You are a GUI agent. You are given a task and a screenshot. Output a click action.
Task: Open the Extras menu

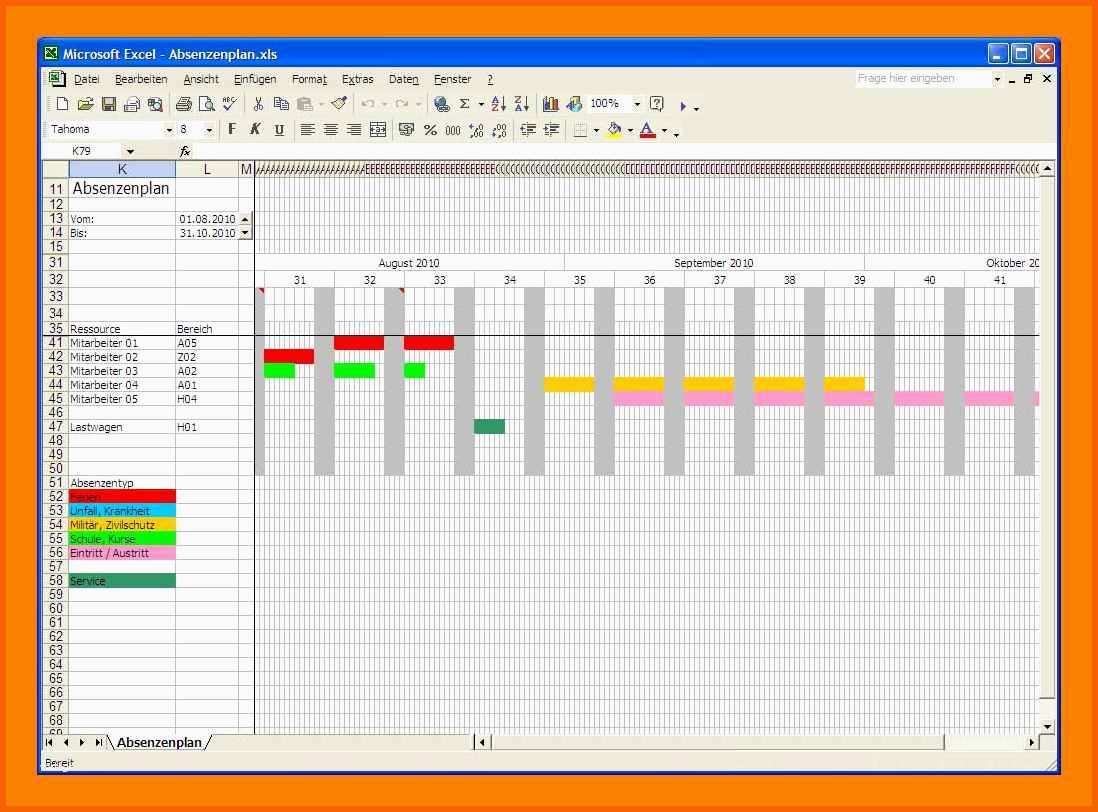357,79
